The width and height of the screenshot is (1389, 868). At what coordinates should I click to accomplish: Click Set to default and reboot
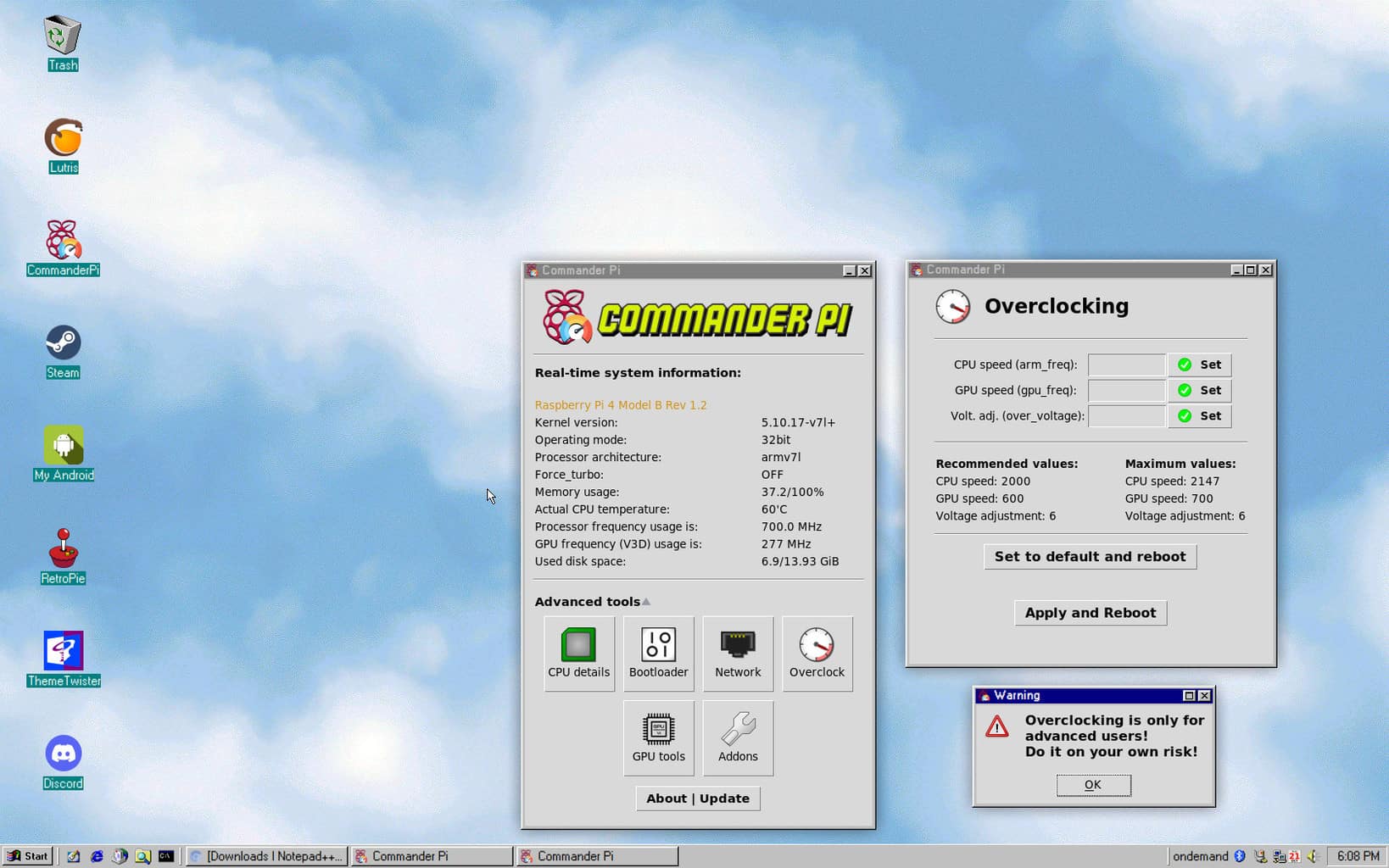click(1090, 557)
